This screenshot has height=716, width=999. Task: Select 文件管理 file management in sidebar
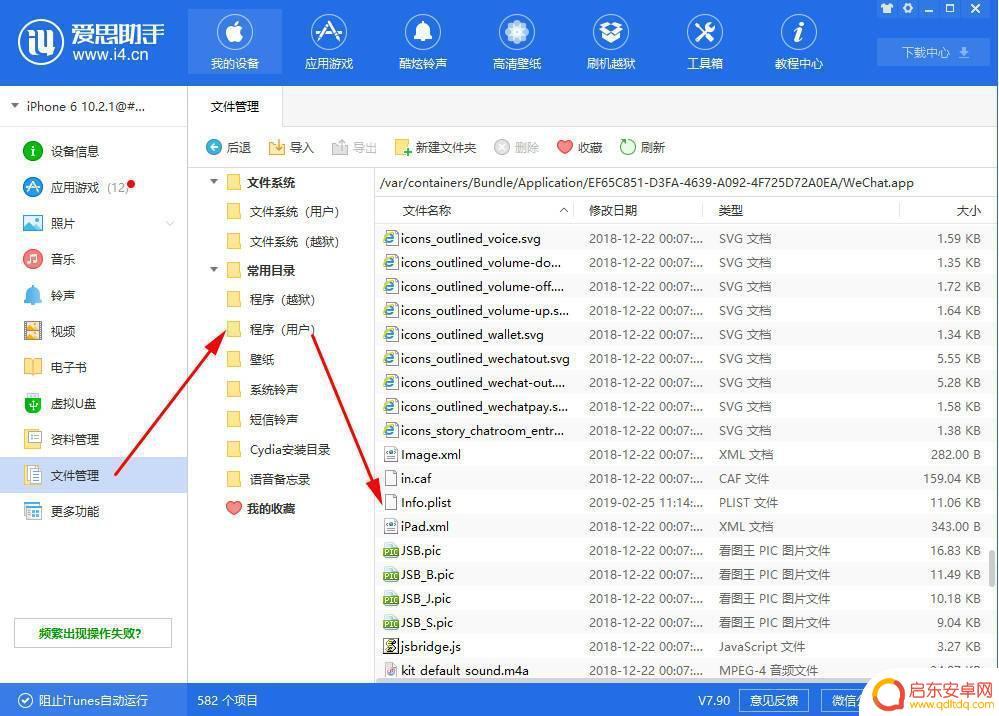click(x=94, y=475)
